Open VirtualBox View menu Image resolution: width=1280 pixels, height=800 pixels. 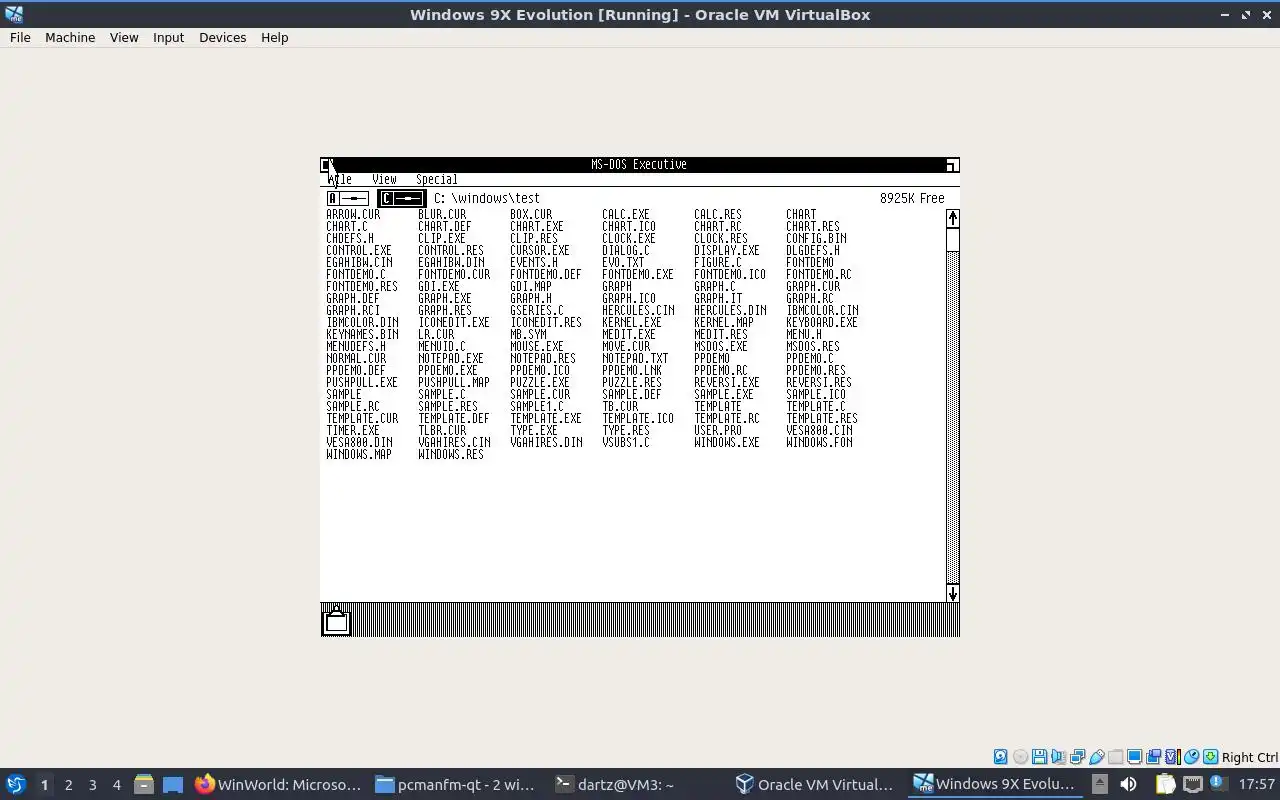point(124,37)
